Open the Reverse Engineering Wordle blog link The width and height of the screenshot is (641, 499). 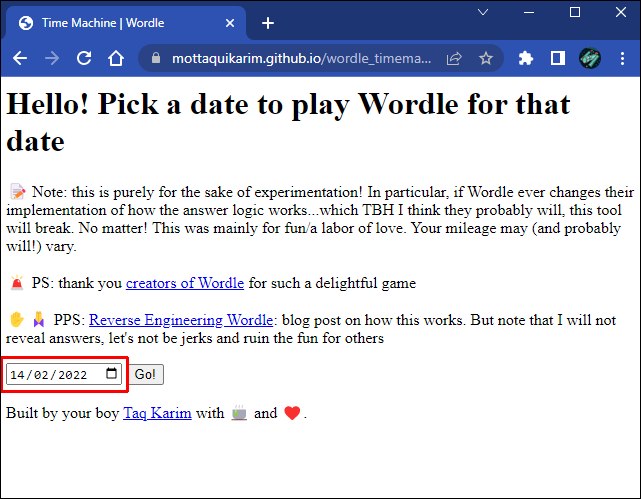coord(181,320)
